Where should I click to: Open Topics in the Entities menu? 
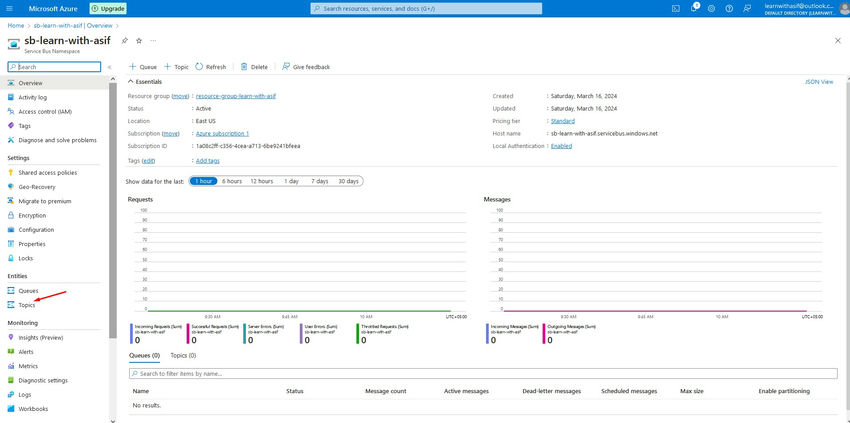(27, 304)
